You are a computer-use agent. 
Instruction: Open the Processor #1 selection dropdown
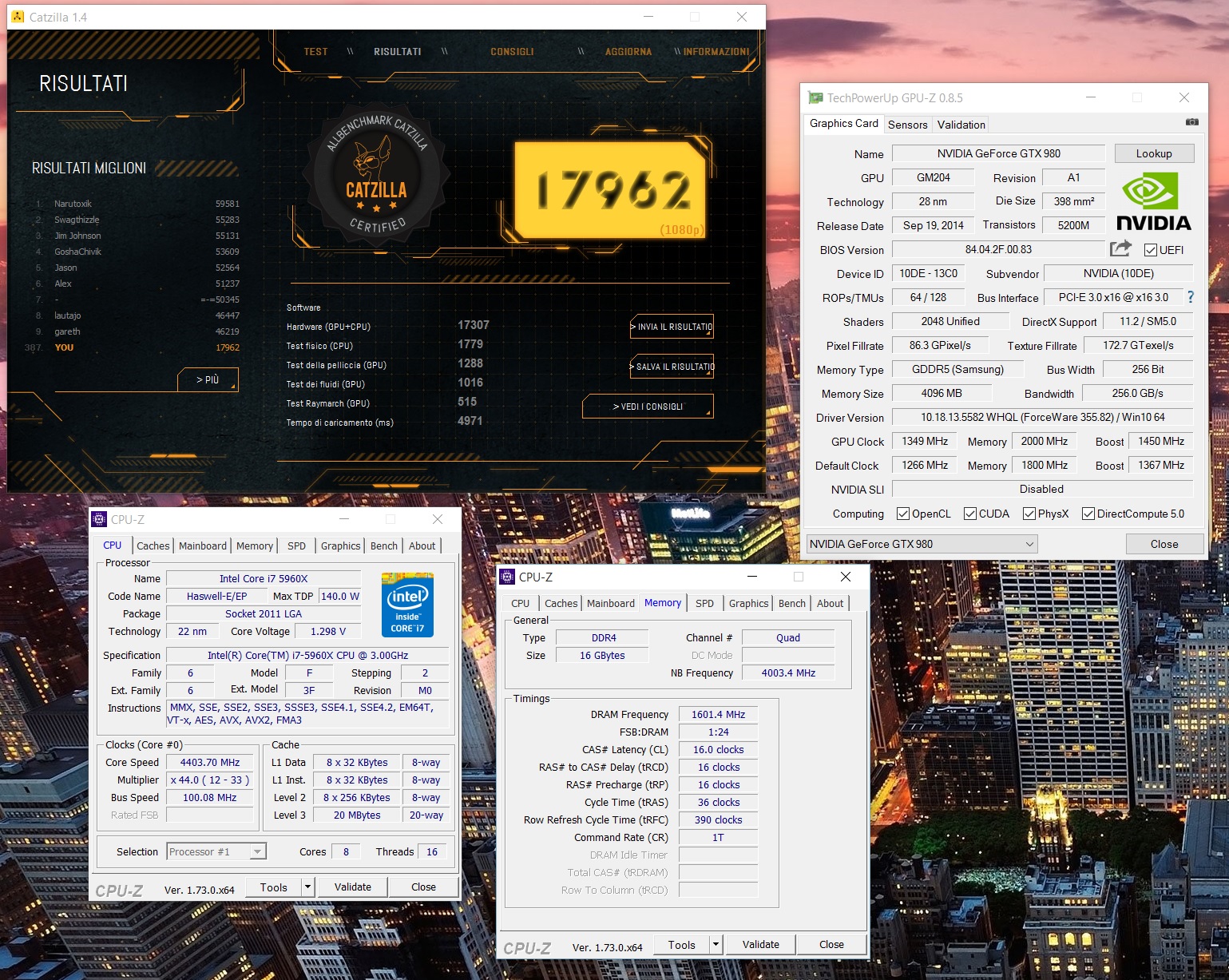[x=216, y=852]
